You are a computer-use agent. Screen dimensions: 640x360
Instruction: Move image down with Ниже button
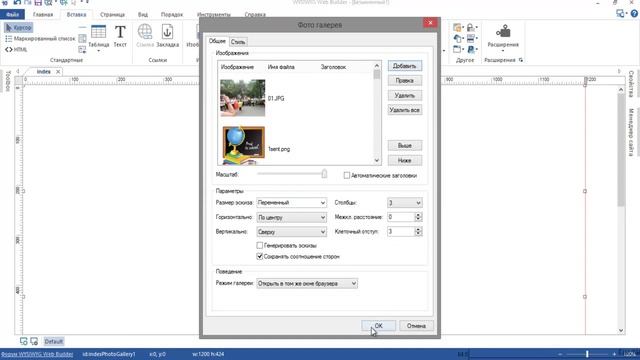(x=404, y=160)
